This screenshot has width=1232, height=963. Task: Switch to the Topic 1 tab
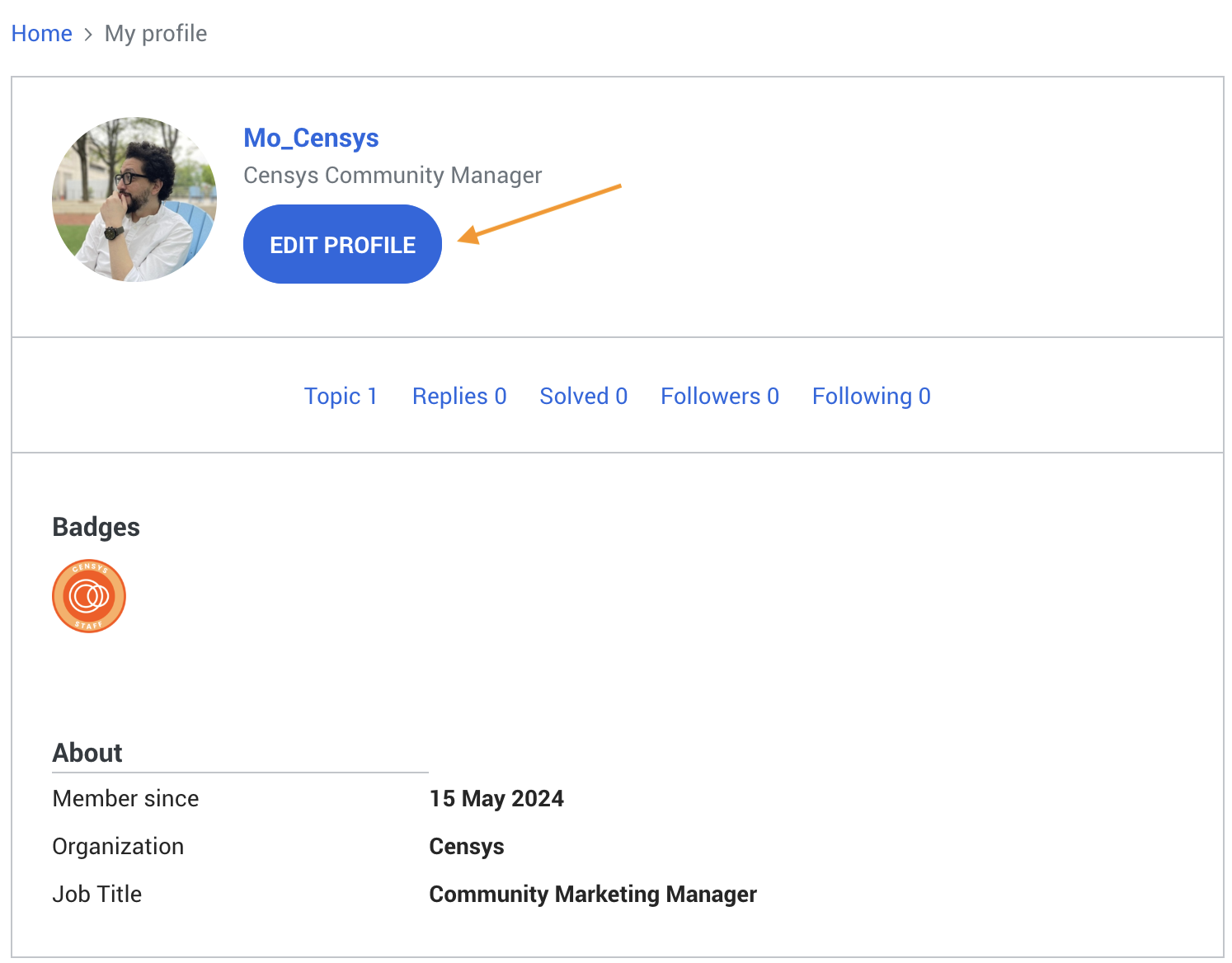341,397
